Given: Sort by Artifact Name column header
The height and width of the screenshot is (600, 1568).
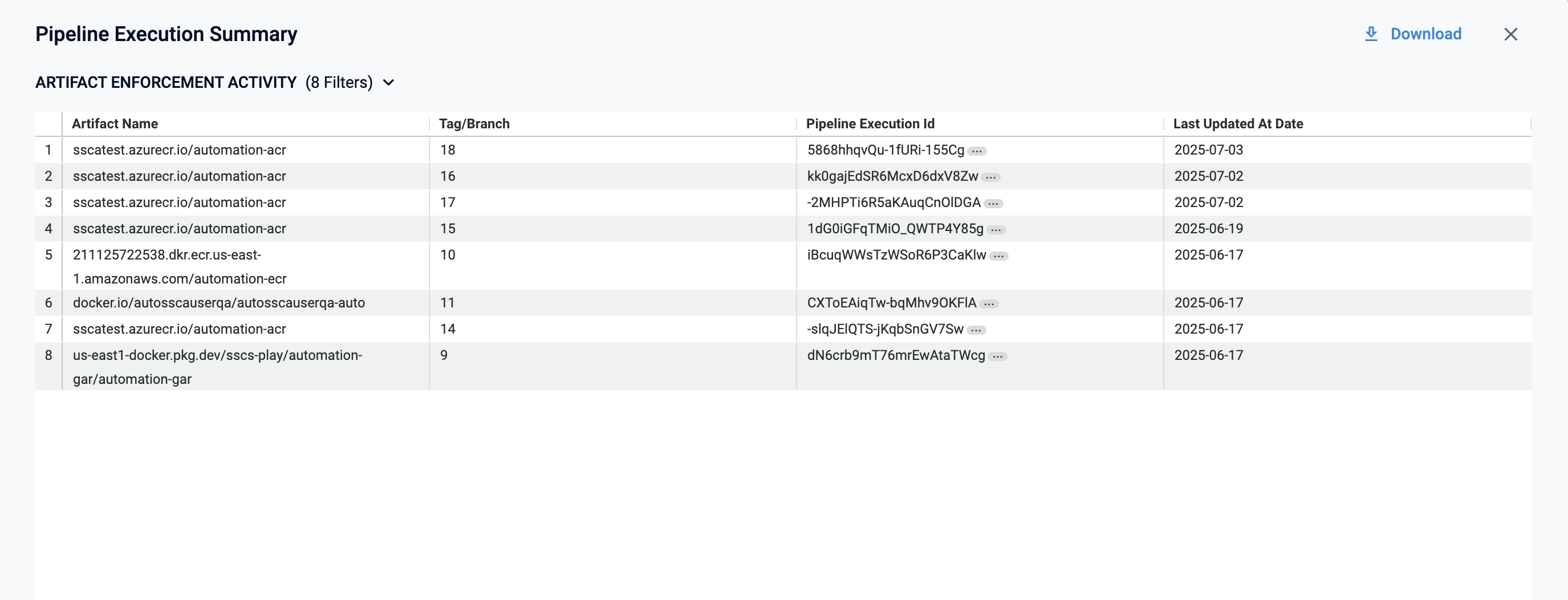Looking at the screenshot, I should coord(115,124).
